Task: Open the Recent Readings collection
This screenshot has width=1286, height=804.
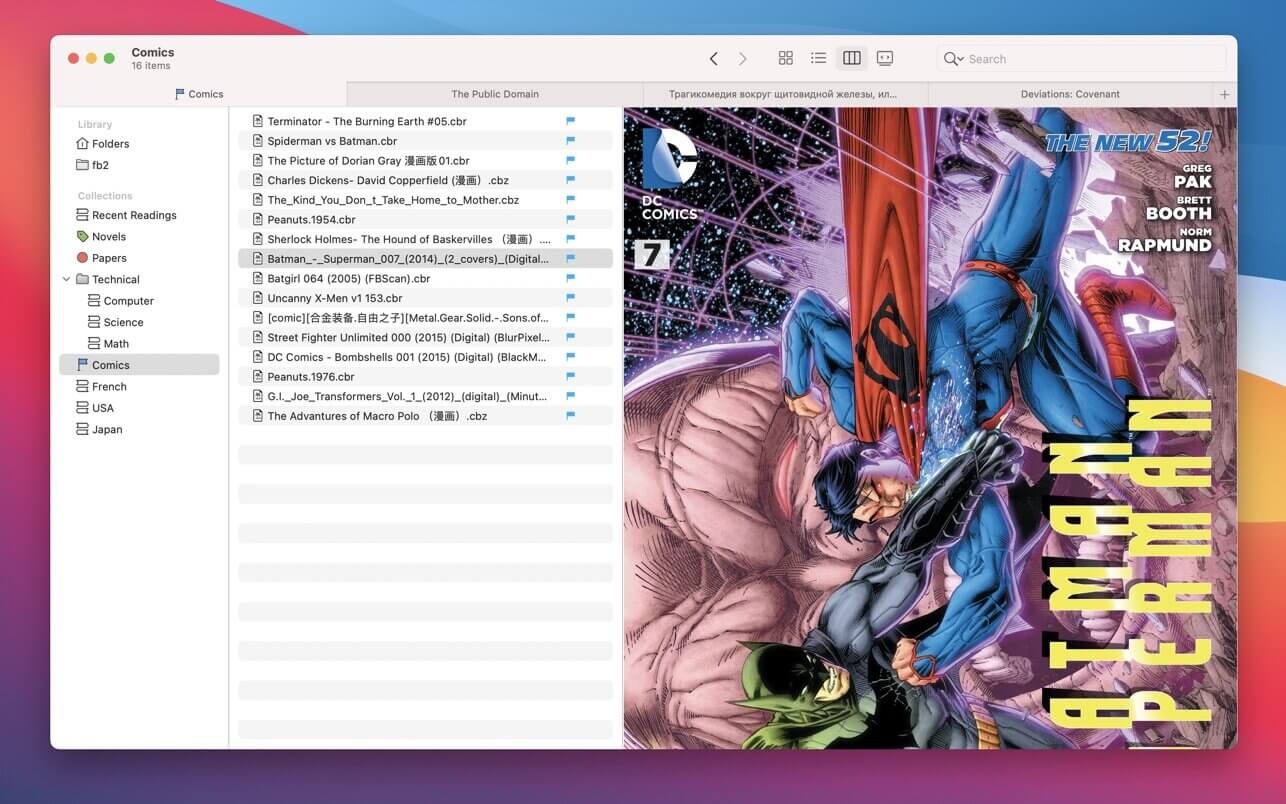Action: (x=133, y=215)
